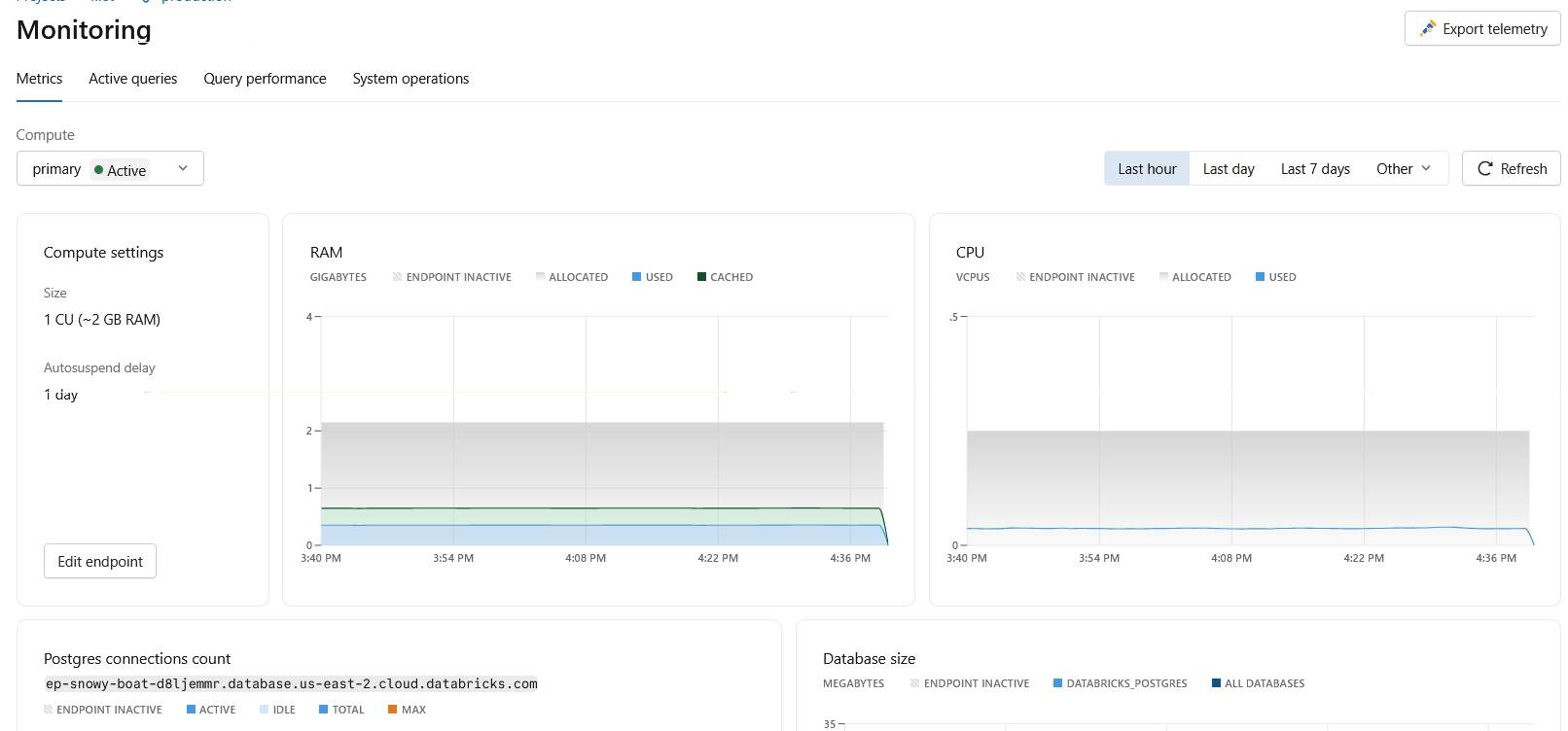Click the Databricks_Postgres legend icon
Screen dimensions: 1568x731
1057,683
